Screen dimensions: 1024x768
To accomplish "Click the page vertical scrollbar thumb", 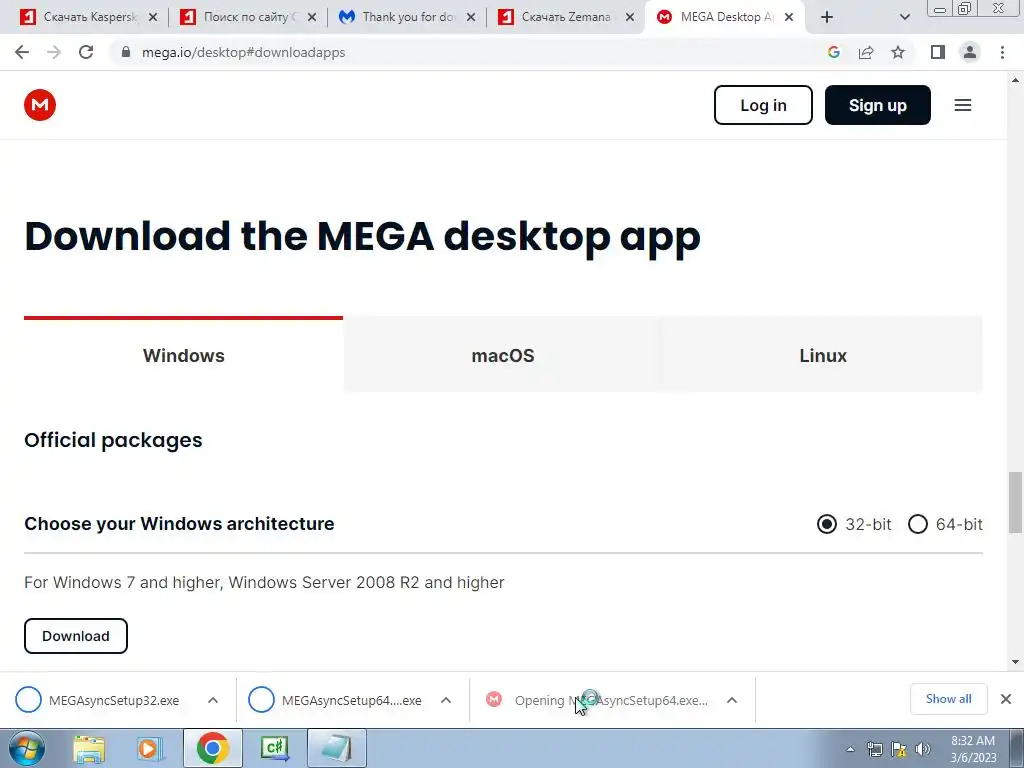I will pyautogui.click(x=1015, y=502).
